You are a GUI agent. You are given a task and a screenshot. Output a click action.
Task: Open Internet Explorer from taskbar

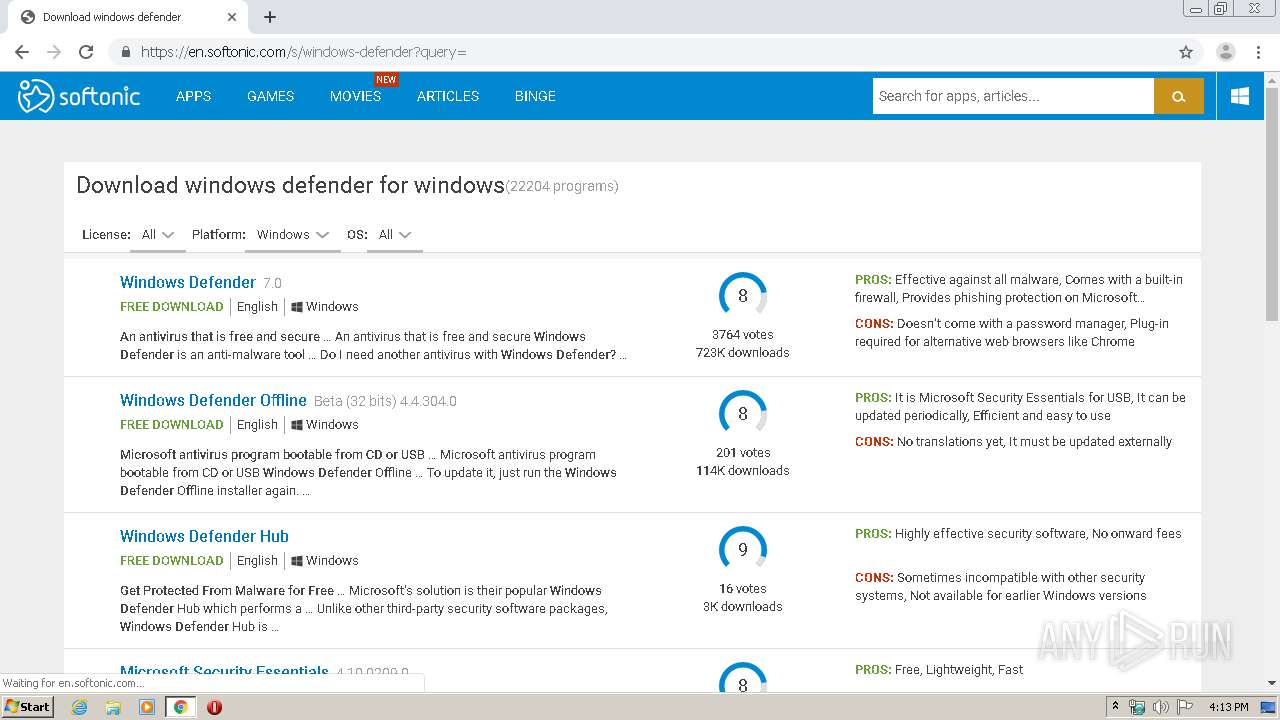pos(79,707)
